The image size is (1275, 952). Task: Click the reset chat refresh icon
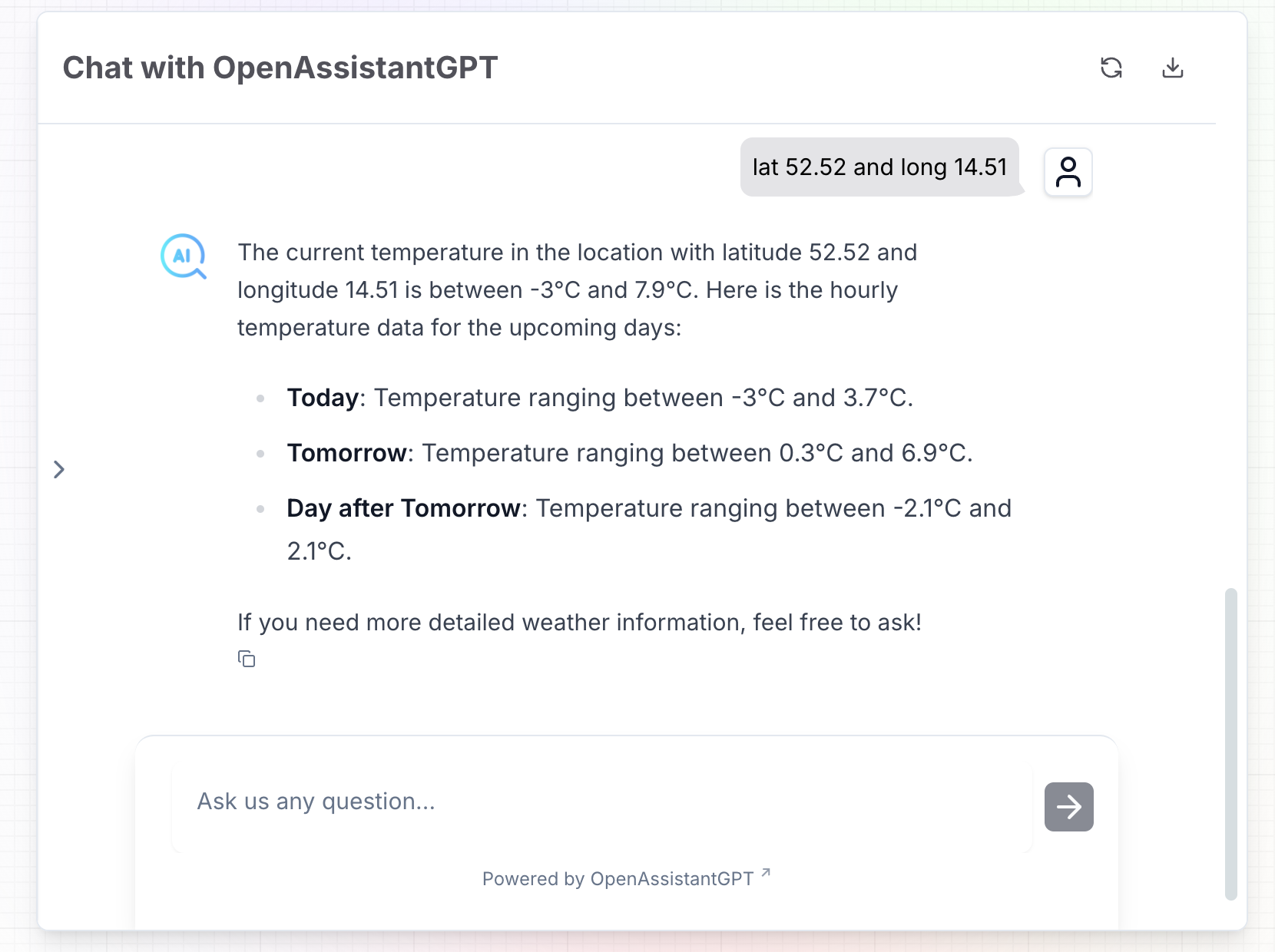1111,68
